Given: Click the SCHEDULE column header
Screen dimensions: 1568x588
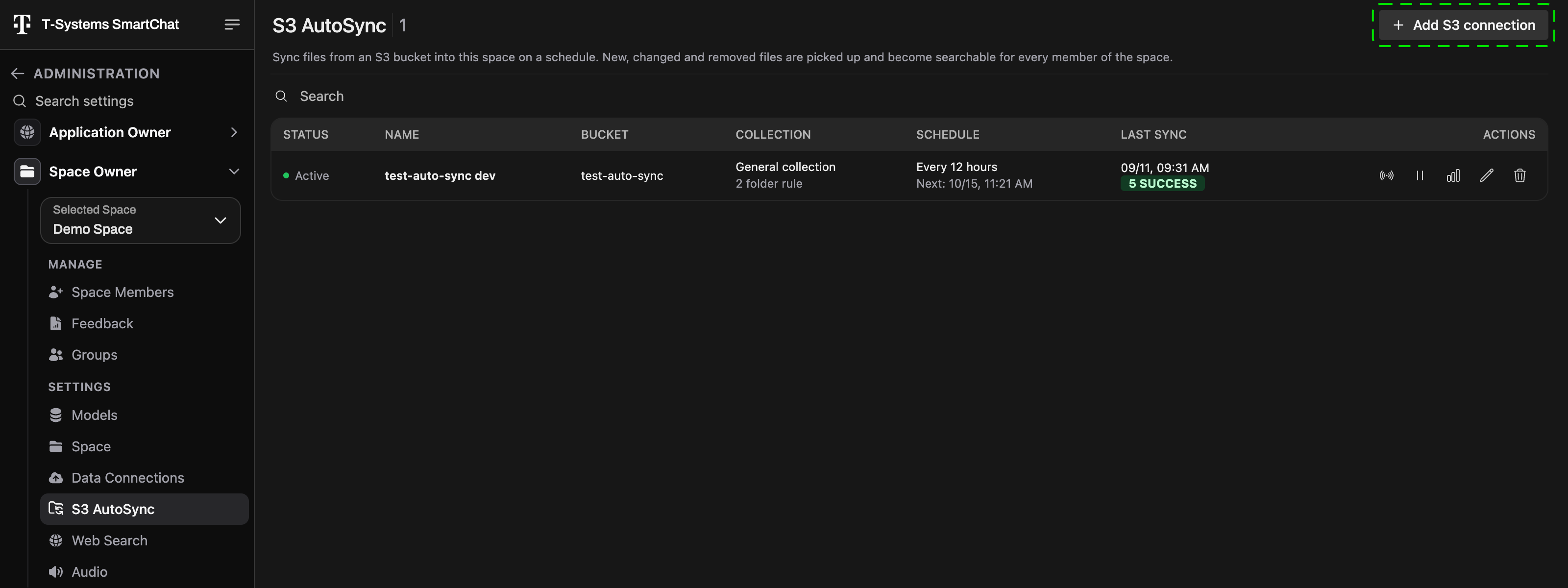Looking at the screenshot, I should click(x=947, y=135).
